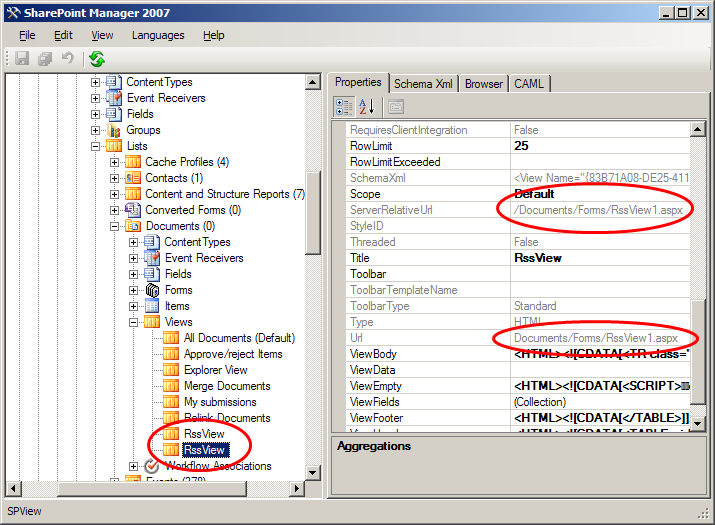715x525 pixels.
Task: Open the Edit menu
Action: (x=63, y=35)
